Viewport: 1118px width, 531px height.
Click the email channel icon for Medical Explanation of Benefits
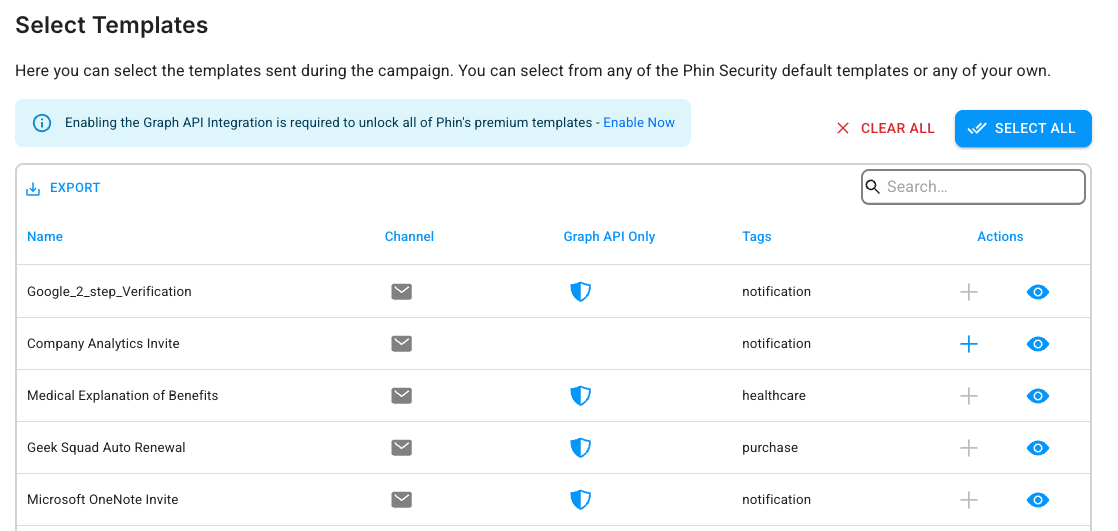(x=401, y=396)
